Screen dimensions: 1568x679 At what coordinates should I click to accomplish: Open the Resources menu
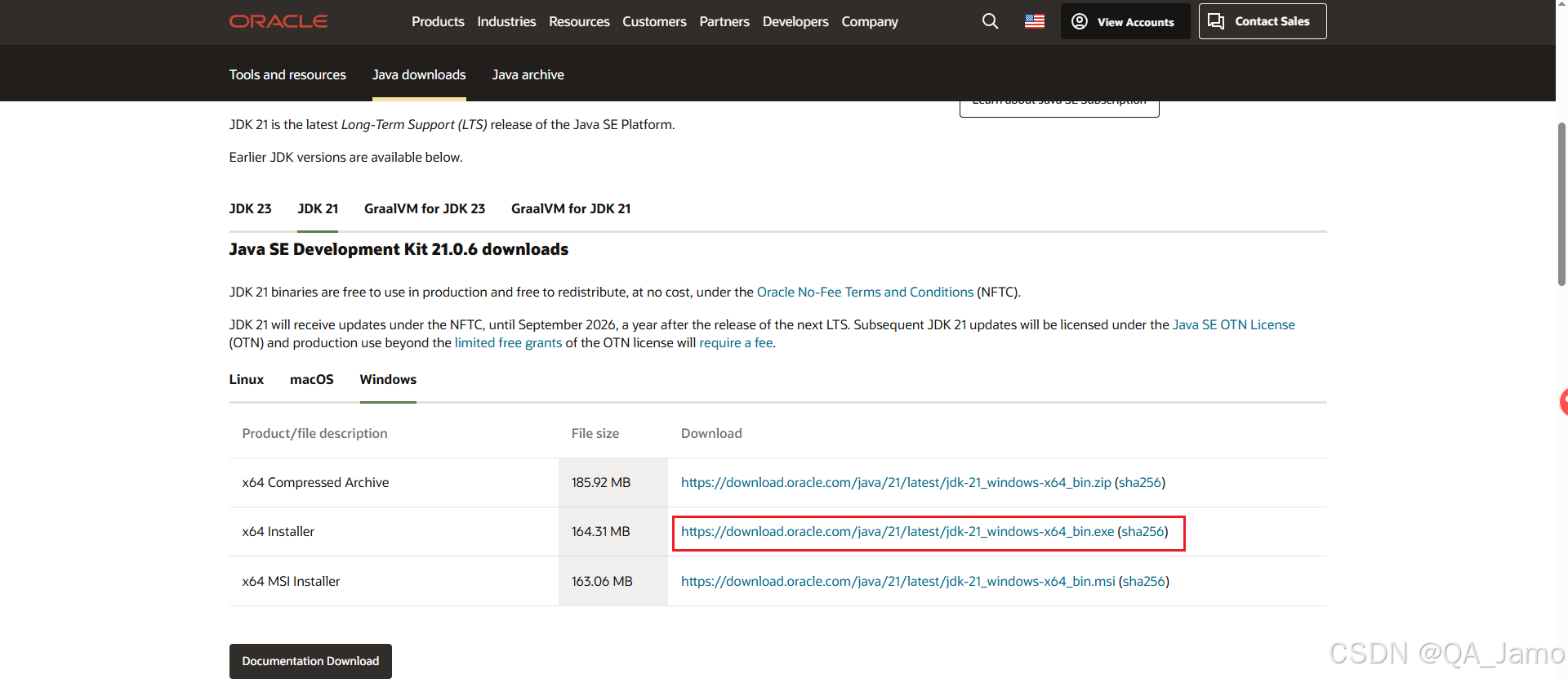(x=579, y=21)
